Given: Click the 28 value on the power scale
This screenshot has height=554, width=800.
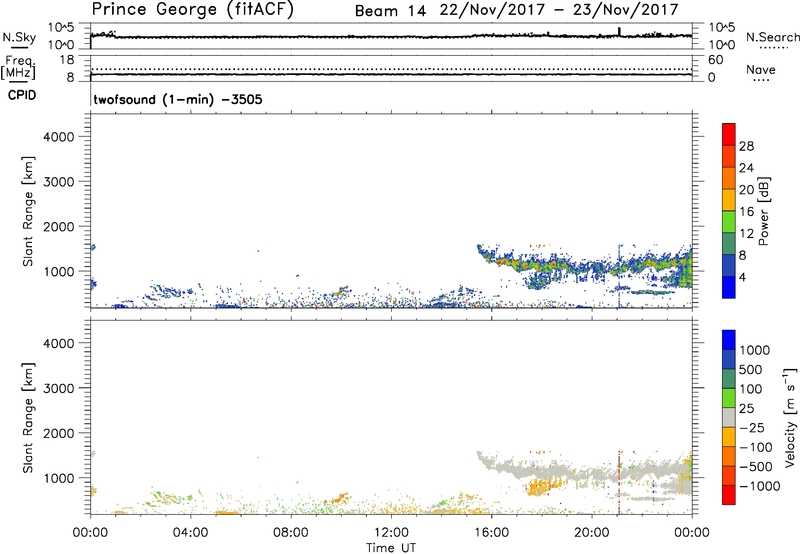Looking at the screenshot, I should click(746, 146).
